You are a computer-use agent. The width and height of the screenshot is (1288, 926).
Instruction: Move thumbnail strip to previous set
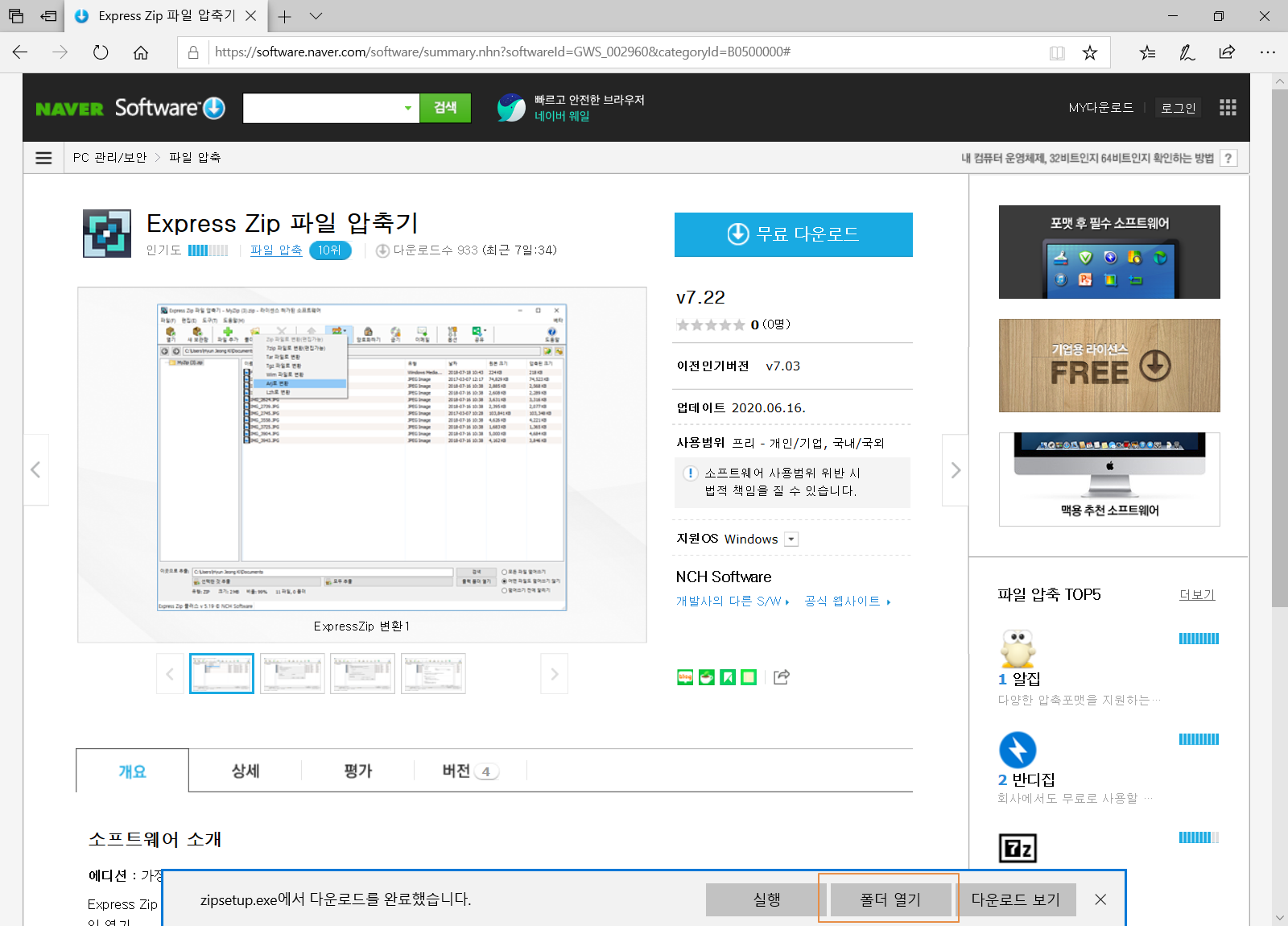(170, 674)
